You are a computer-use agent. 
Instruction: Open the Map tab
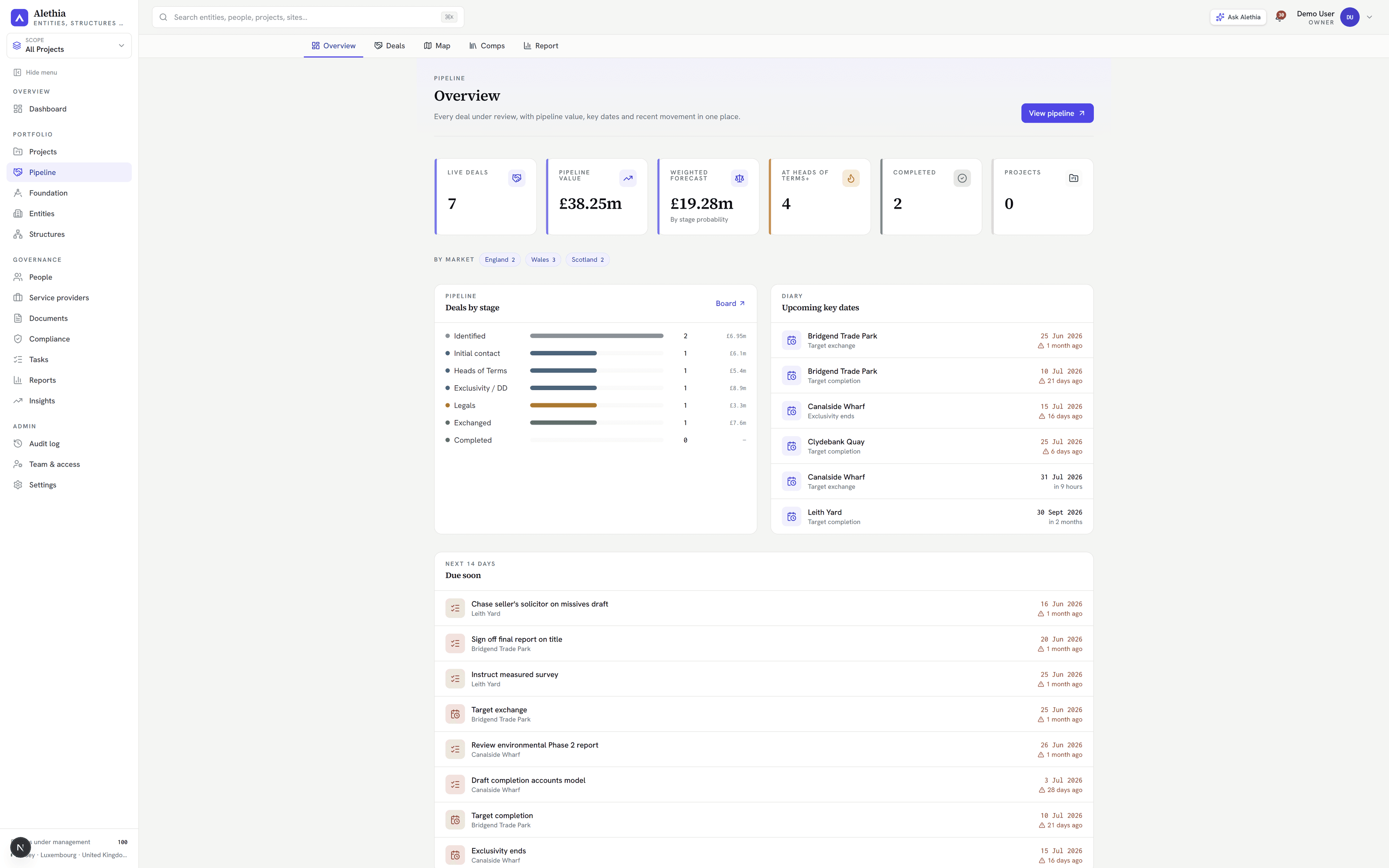(437, 46)
